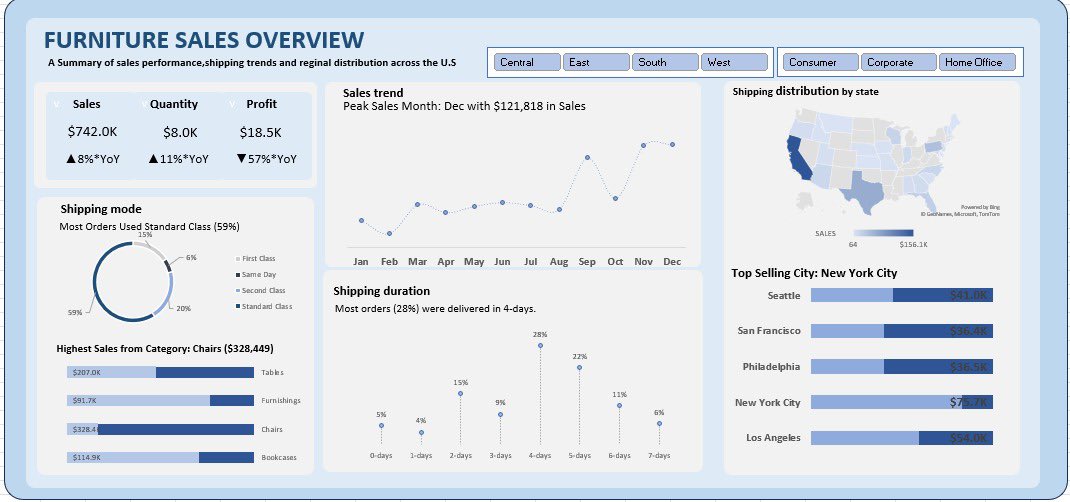Select the 2-days lollipop point
Image resolution: width=1070 pixels, height=502 pixels.
(461, 394)
